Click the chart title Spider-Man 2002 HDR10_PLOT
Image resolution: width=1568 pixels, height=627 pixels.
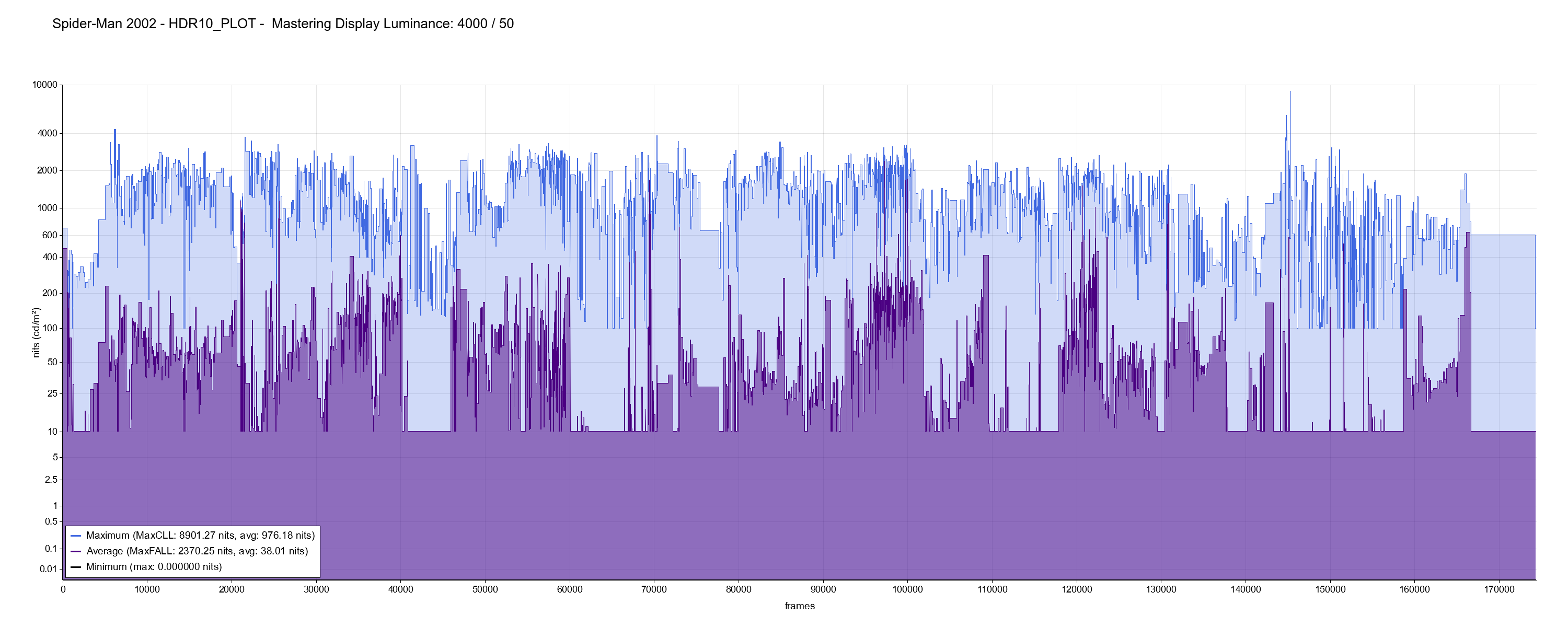(x=154, y=24)
